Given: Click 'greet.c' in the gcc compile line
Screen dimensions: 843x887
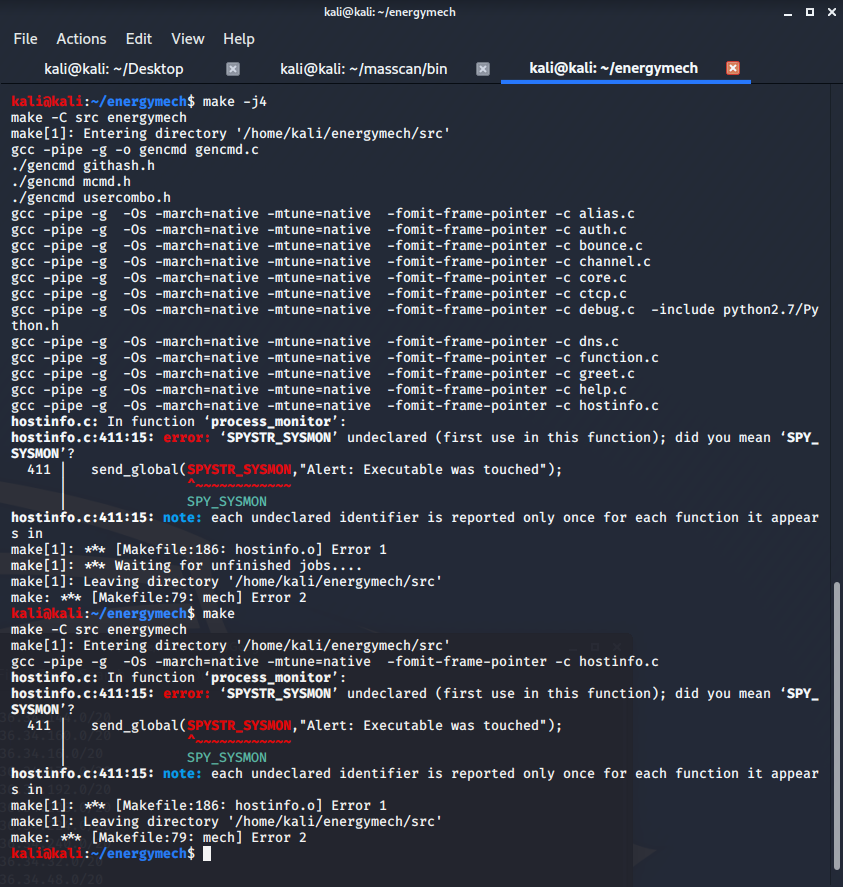Looking at the screenshot, I should [607, 373].
